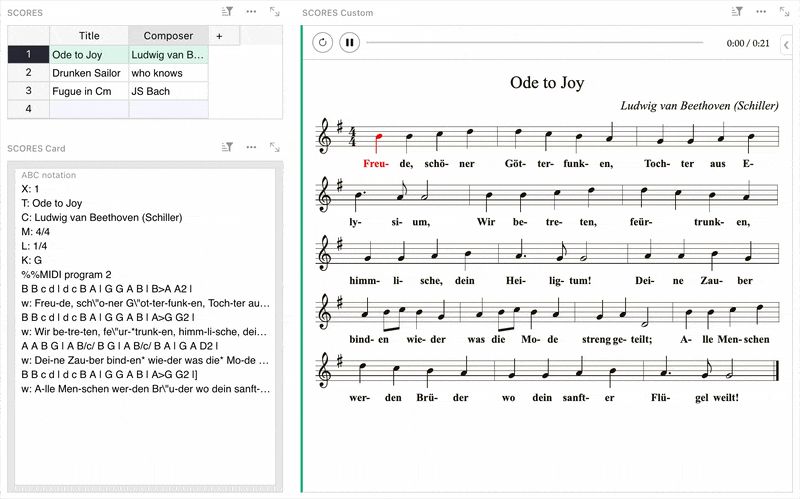Click the empty Title cell in row 4
This screenshot has width=800, height=499.
click(x=89, y=109)
